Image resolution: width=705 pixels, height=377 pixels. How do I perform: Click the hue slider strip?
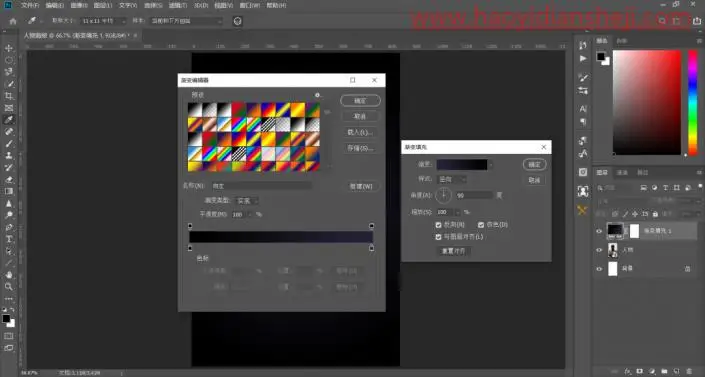coord(693,102)
